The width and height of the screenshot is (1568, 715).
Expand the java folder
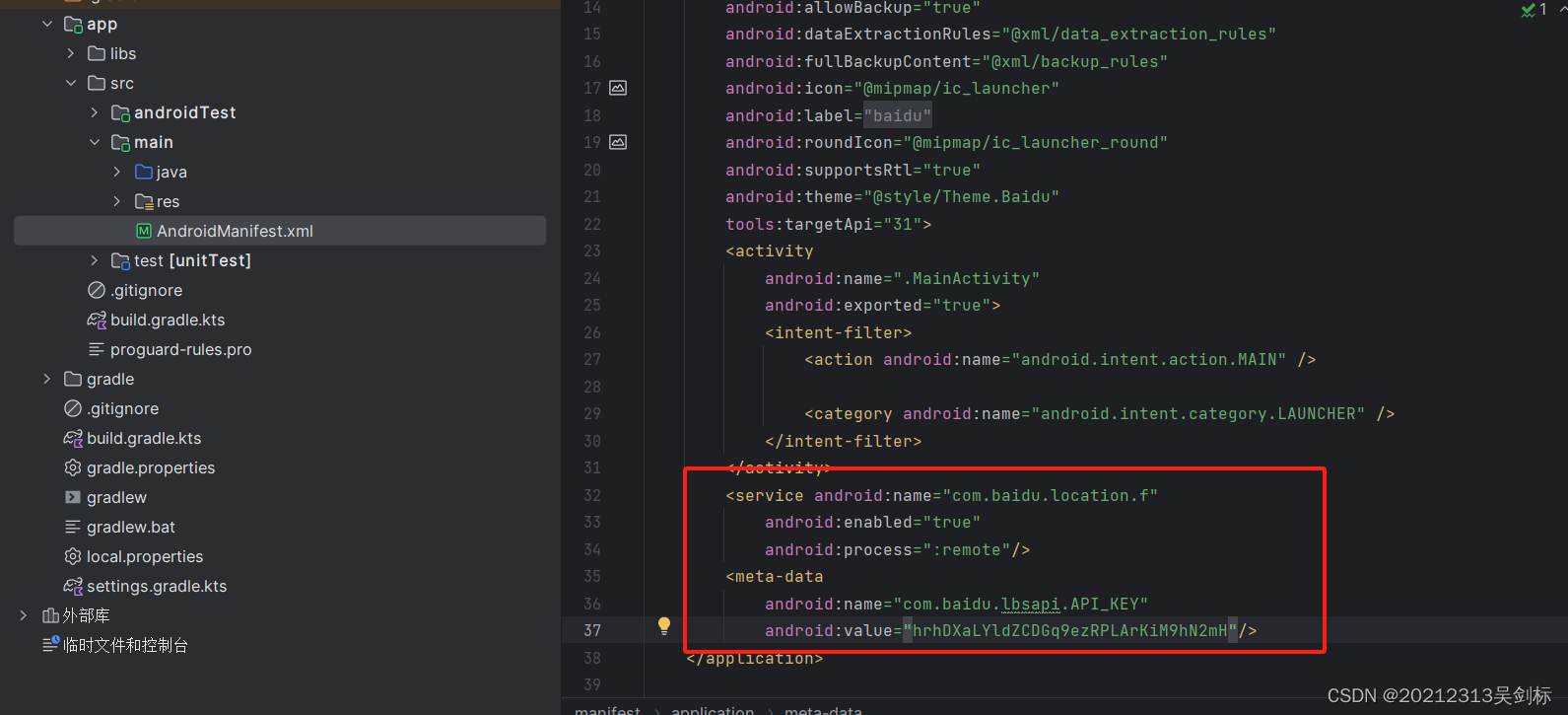click(x=117, y=172)
